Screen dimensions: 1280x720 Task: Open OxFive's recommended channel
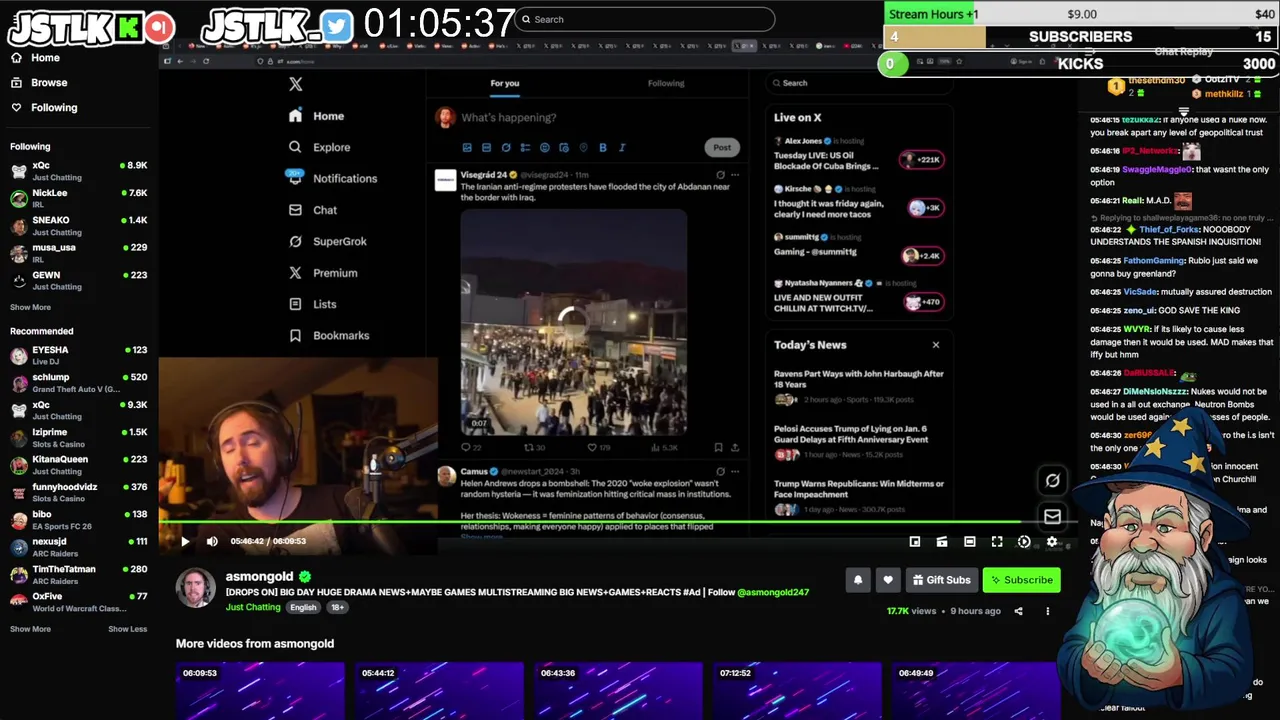[x=79, y=601]
